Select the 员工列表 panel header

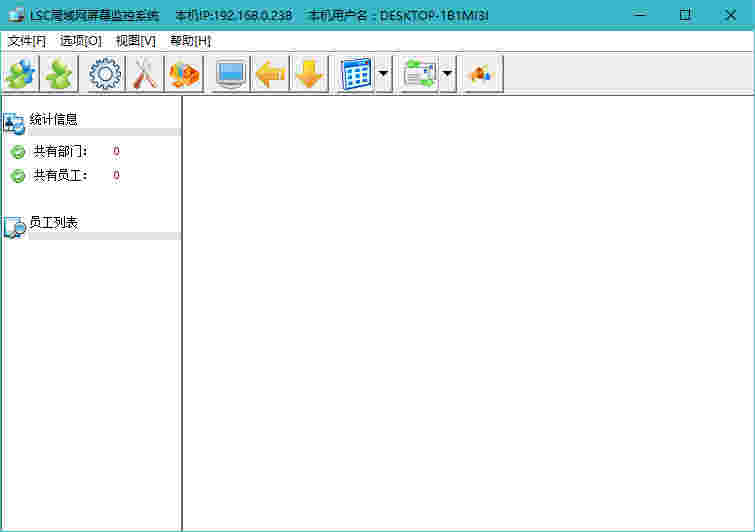[x=54, y=223]
